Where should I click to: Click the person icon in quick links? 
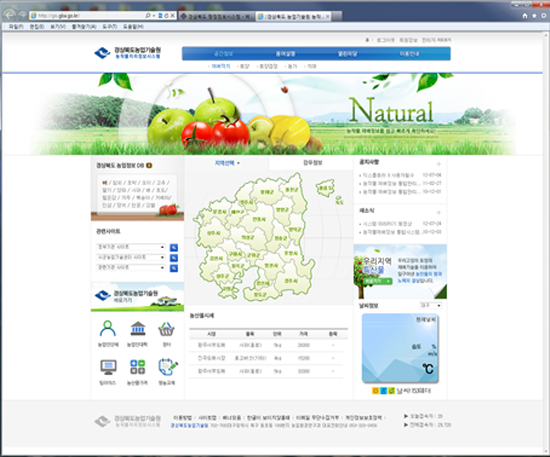pos(108,329)
